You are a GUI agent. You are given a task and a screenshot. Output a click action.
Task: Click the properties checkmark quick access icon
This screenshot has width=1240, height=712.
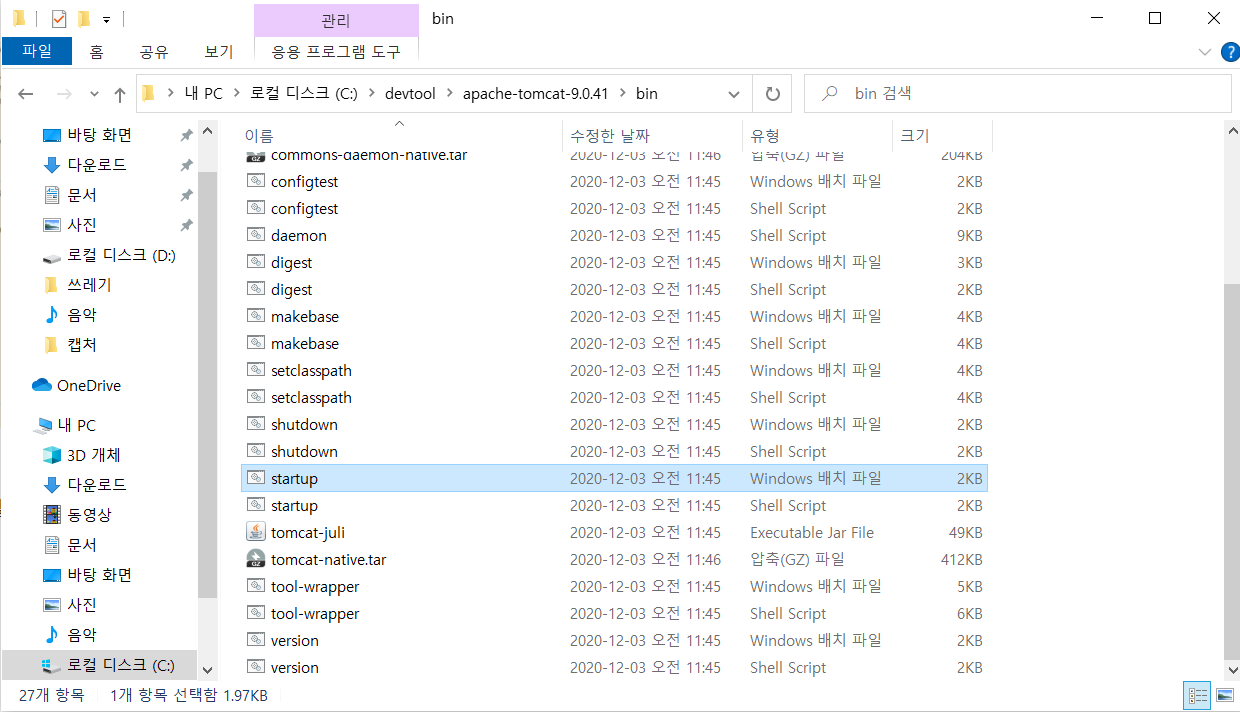[58, 17]
